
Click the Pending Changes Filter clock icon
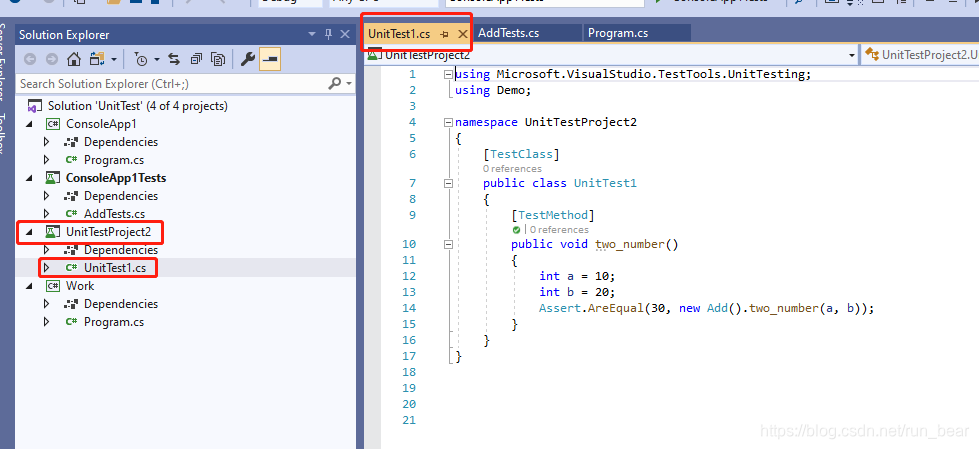[142, 60]
